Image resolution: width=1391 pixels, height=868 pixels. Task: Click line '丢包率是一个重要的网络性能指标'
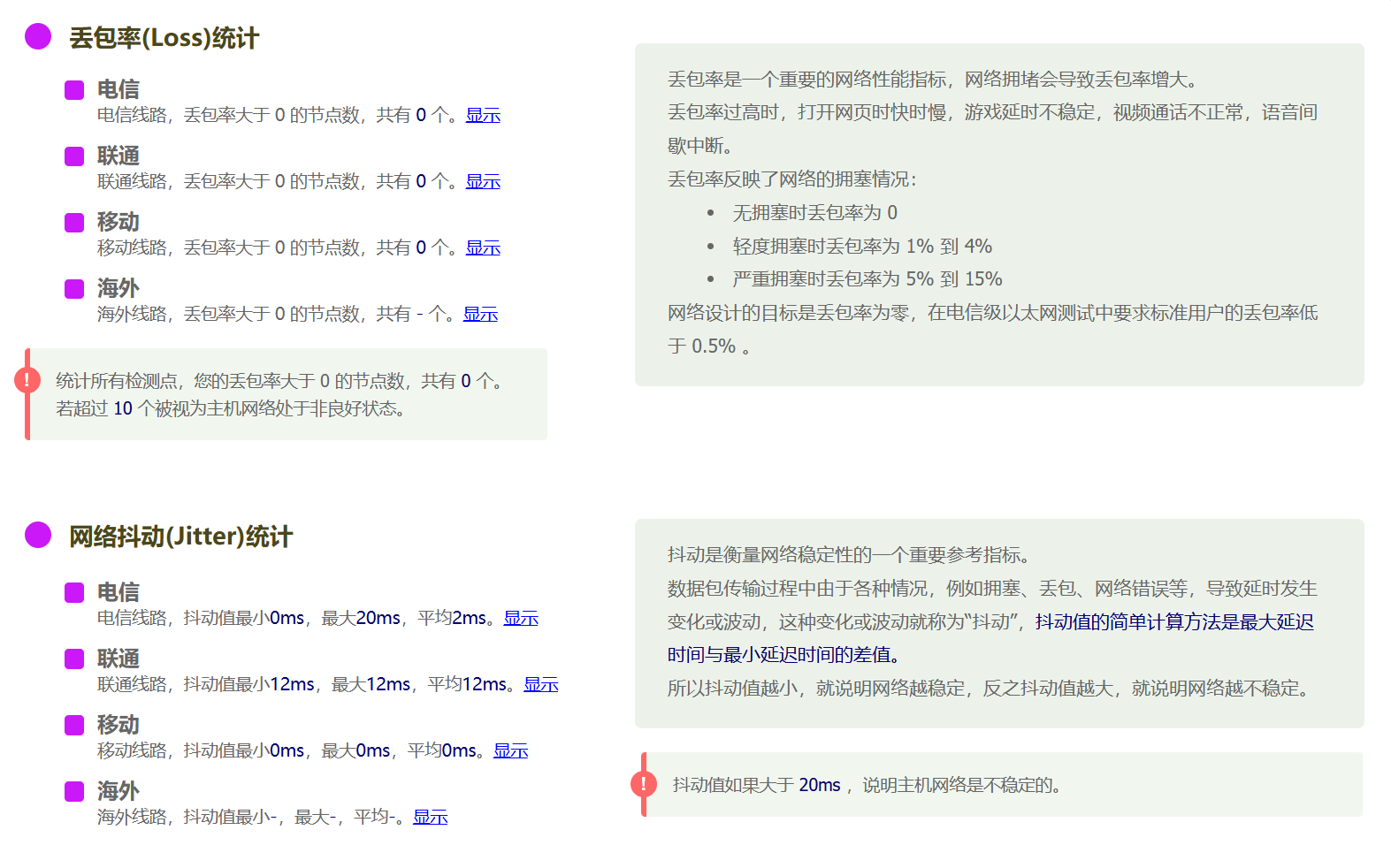(x=806, y=80)
